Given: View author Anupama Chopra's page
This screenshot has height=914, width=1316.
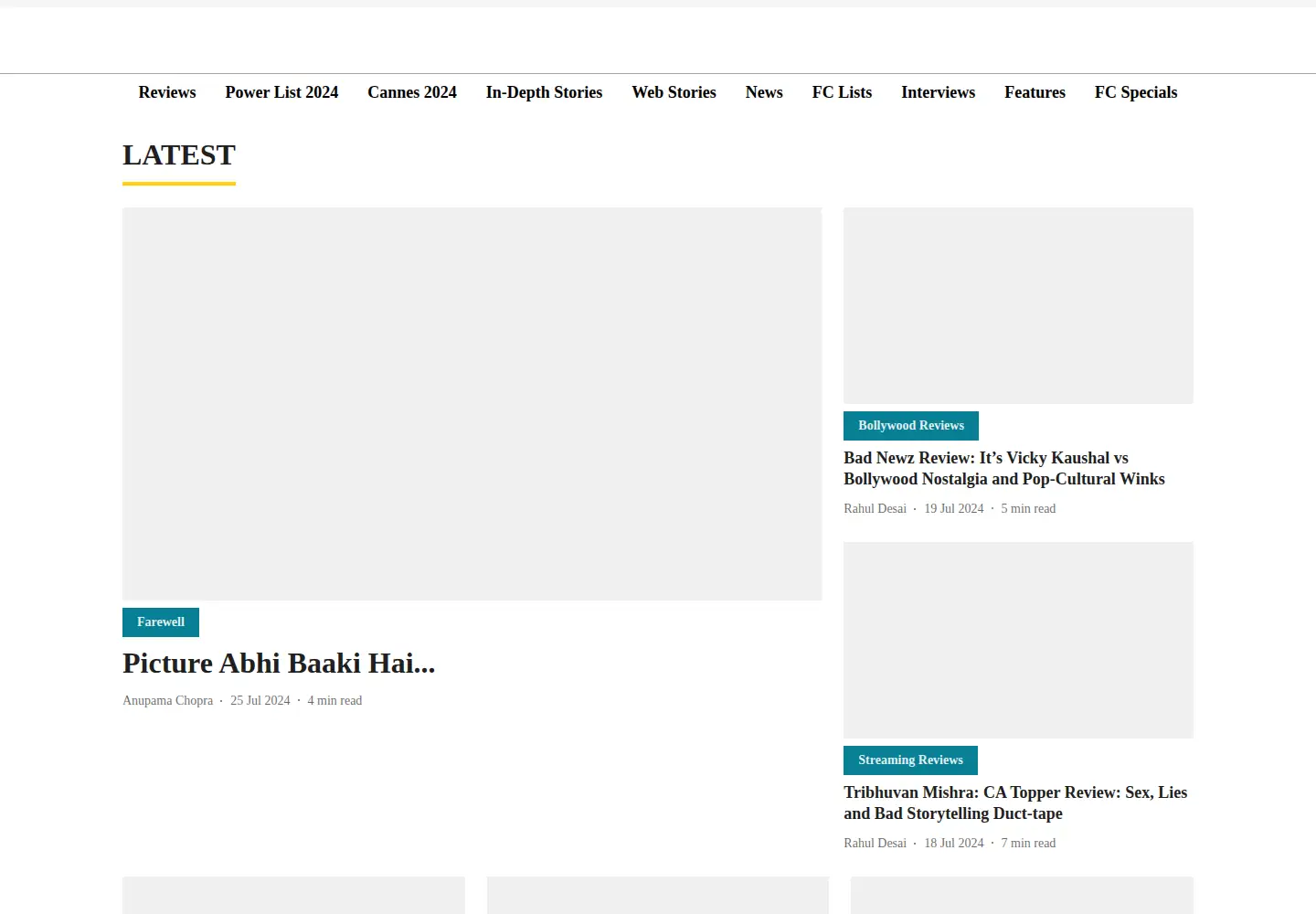Looking at the screenshot, I should 167,701.
